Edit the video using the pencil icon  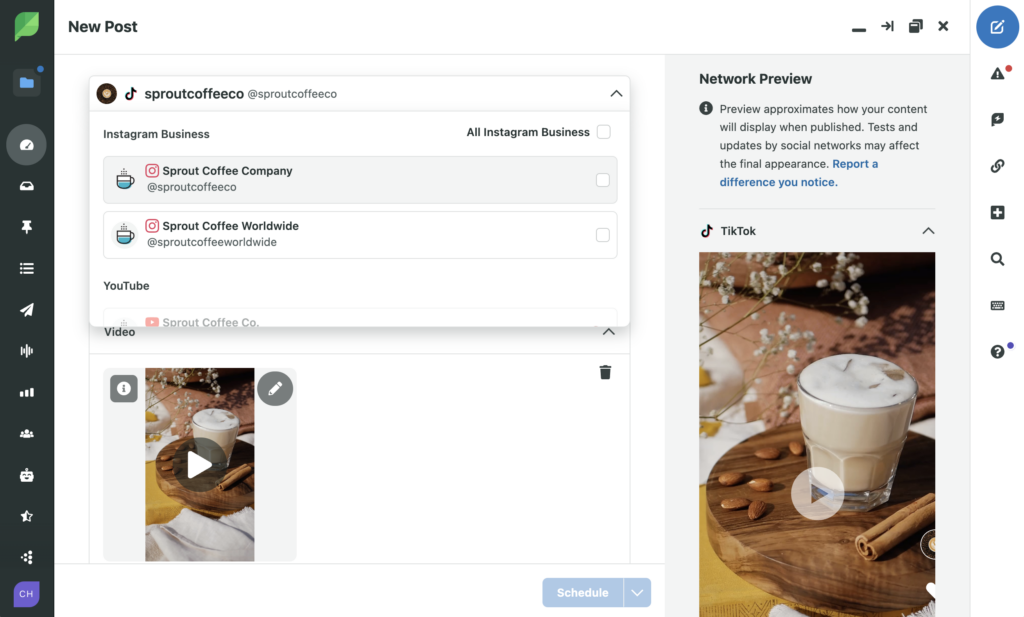point(275,387)
